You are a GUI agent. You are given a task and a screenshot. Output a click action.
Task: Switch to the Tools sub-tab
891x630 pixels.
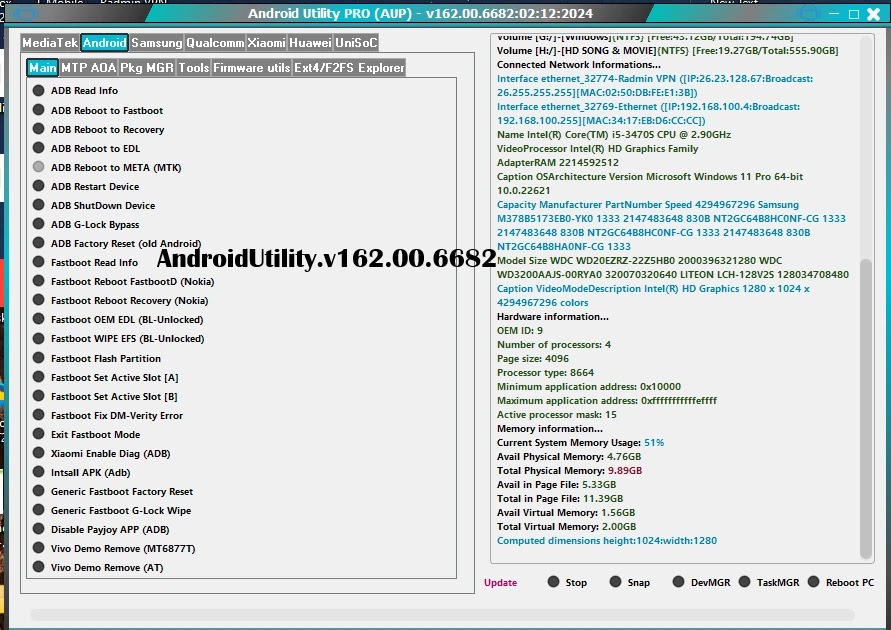click(194, 68)
